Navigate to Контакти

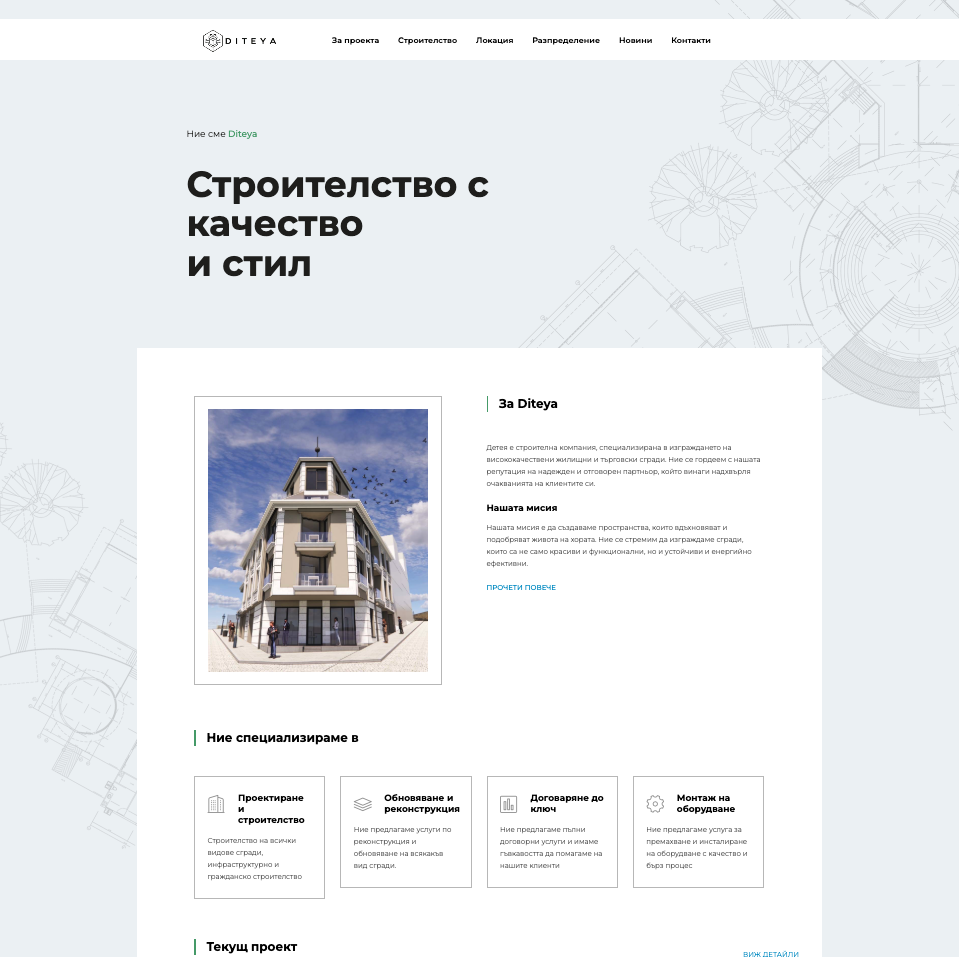point(691,40)
